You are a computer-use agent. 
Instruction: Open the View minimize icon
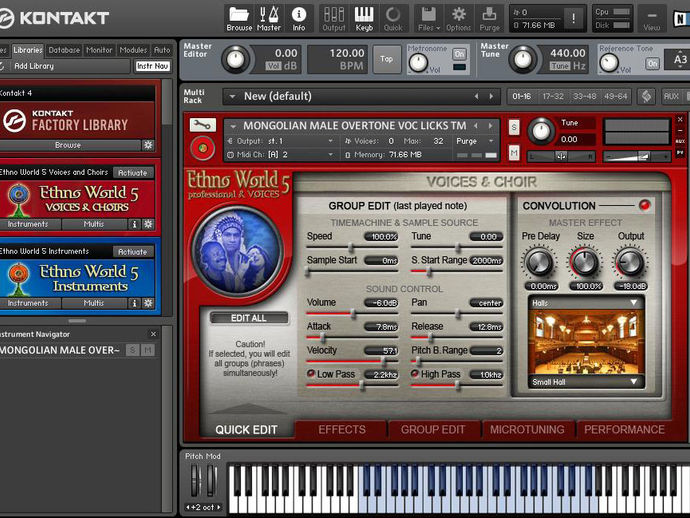[x=652, y=18]
